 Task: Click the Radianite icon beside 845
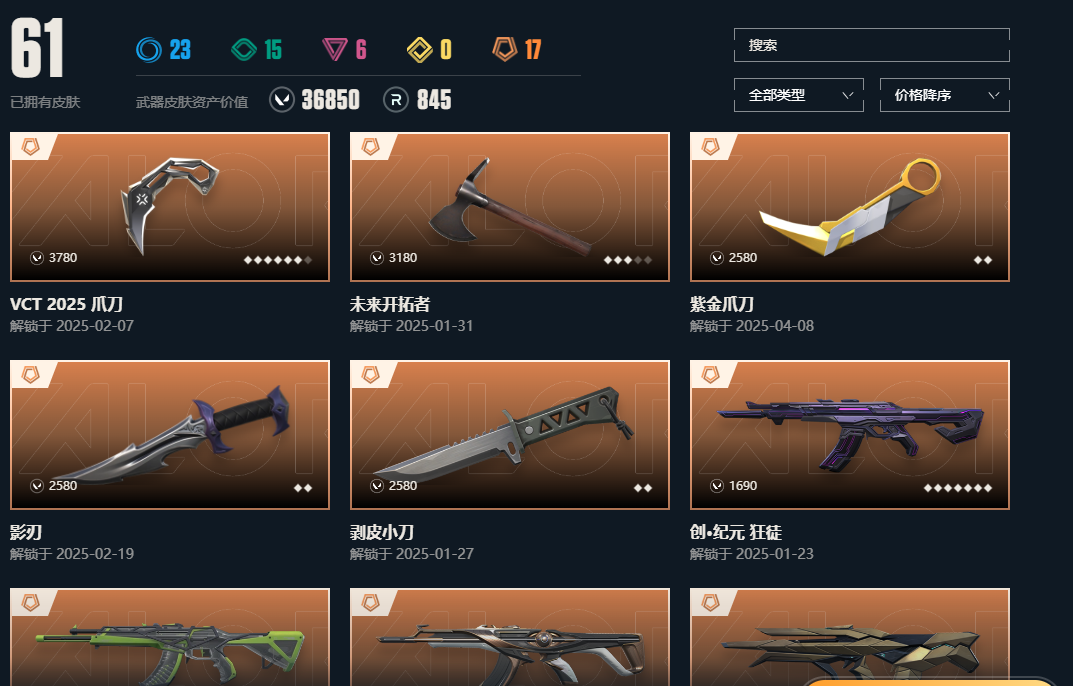396,100
